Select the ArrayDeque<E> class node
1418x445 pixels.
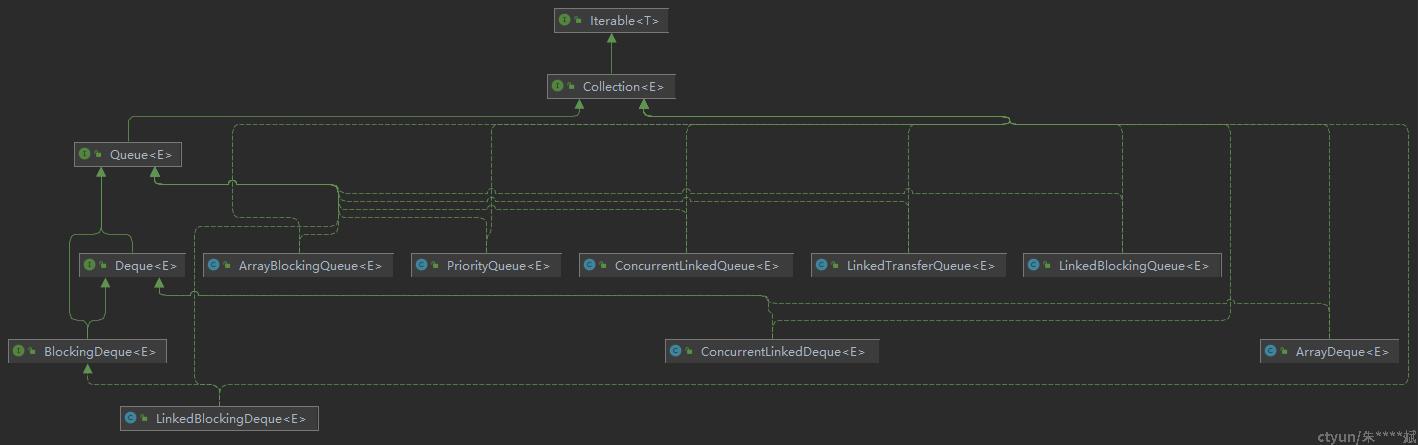(1329, 351)
